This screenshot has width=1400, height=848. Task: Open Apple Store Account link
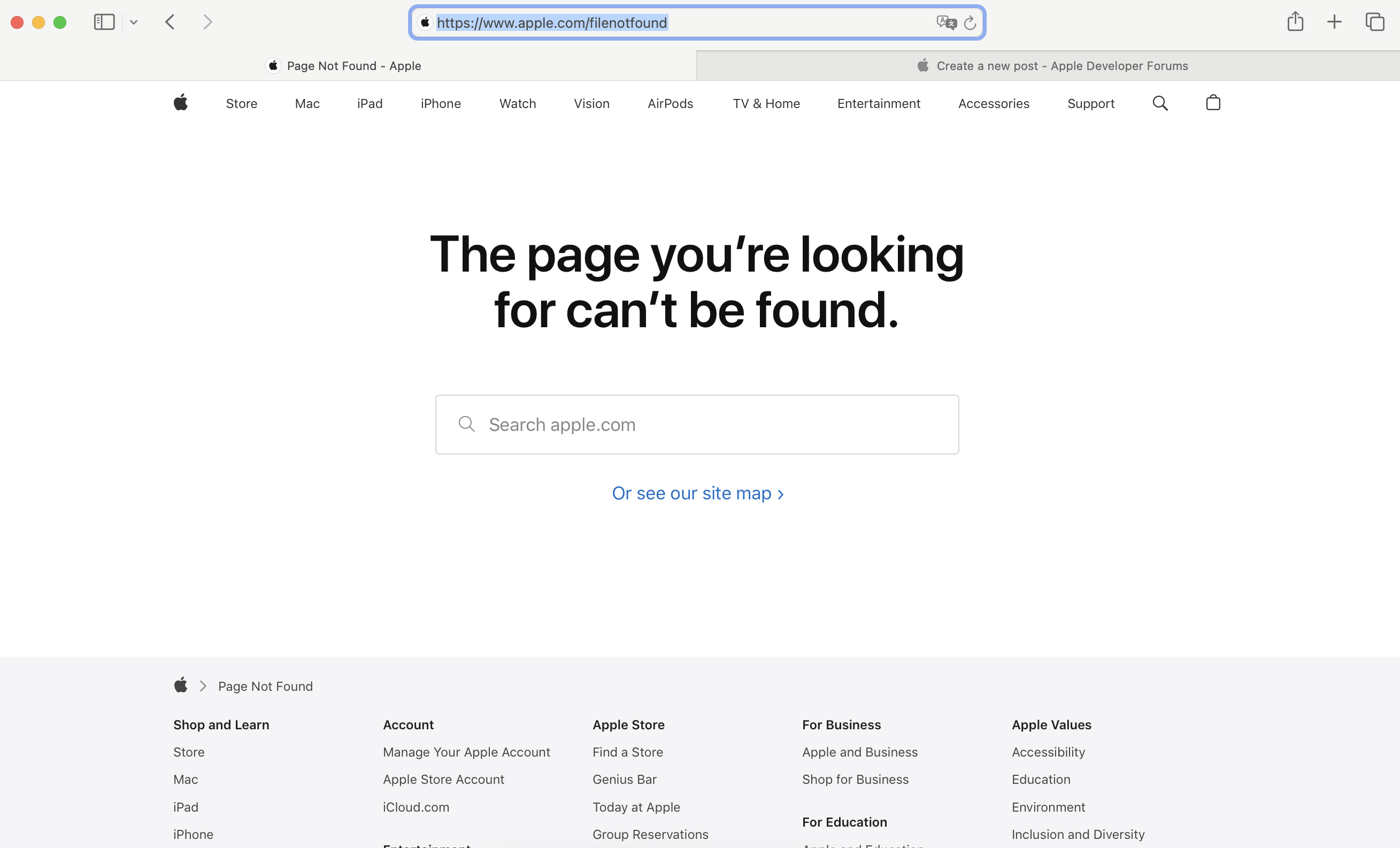[x=444, y=779]
